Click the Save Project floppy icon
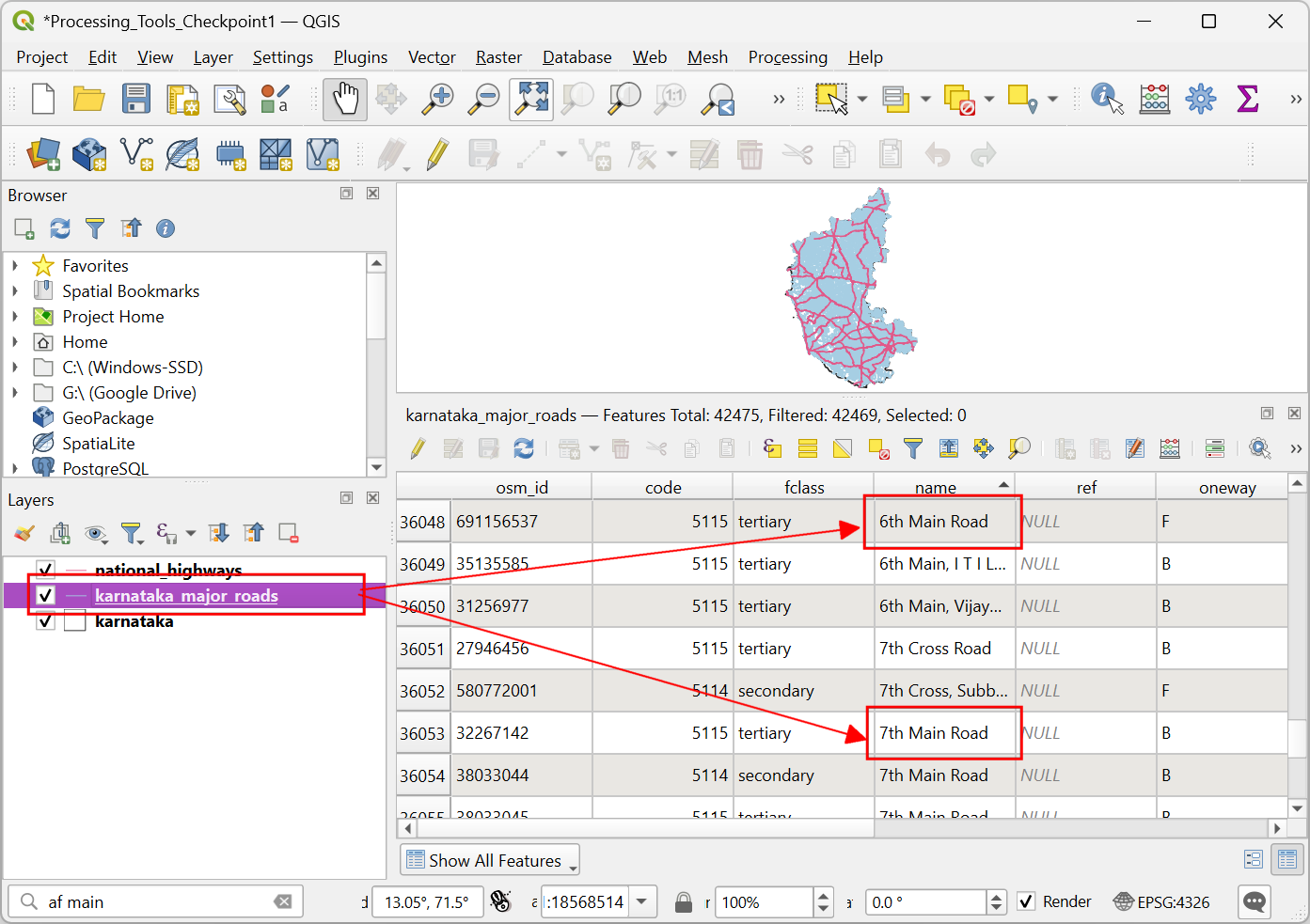Screen dimensions: 1310x924 (x=136, y=99)
